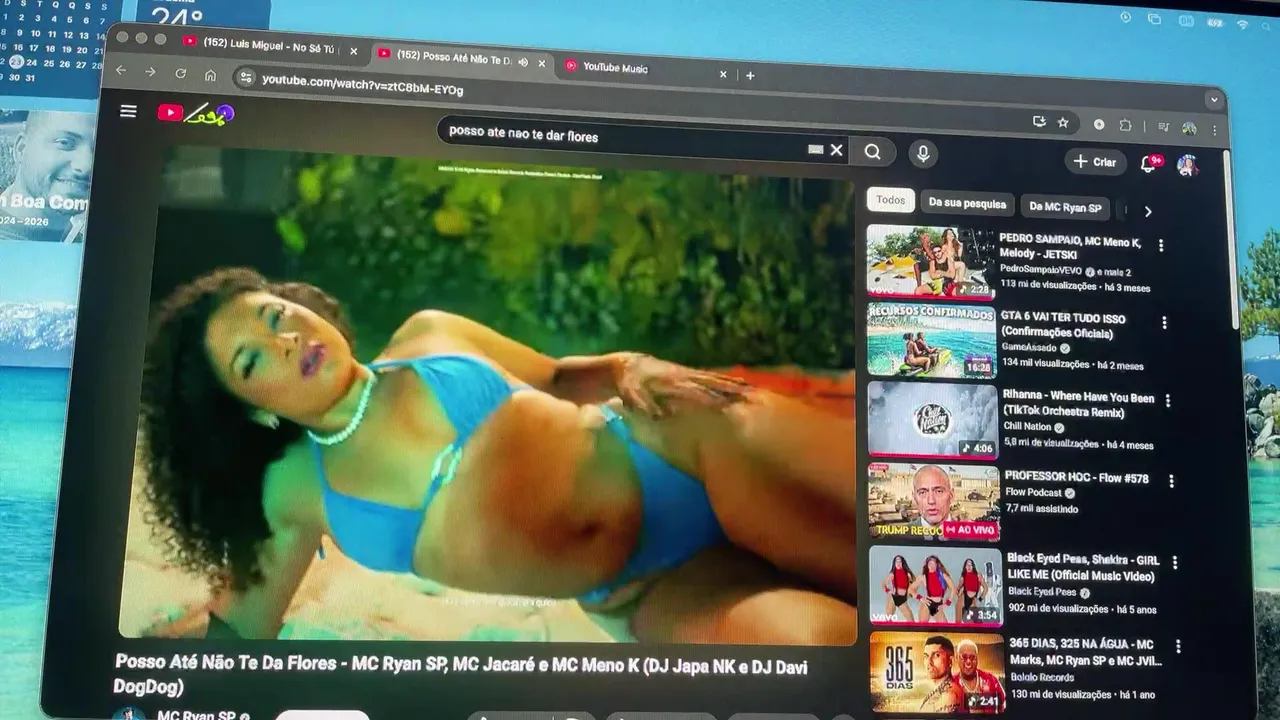Open options for GTA 6 VAI TER TUDO ISSO
This screenshot has height=720, width=1280.
pyautogui.click(x=1164, y=322)
